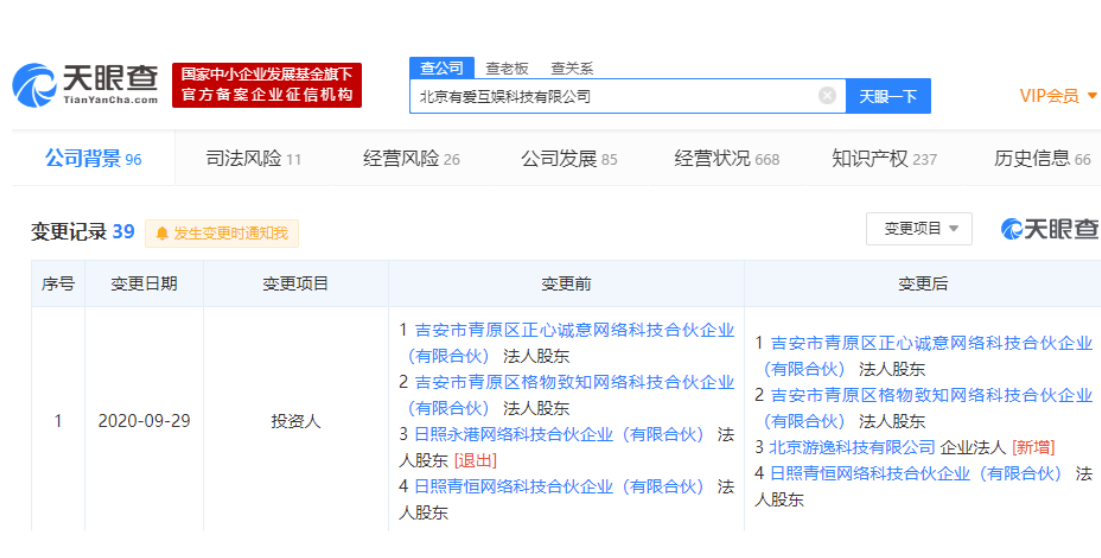Viewport: 1101px width, 558px height.
Task: Click the 变更日期 column header
Action: pyautogui.click(x=144, y=284)
